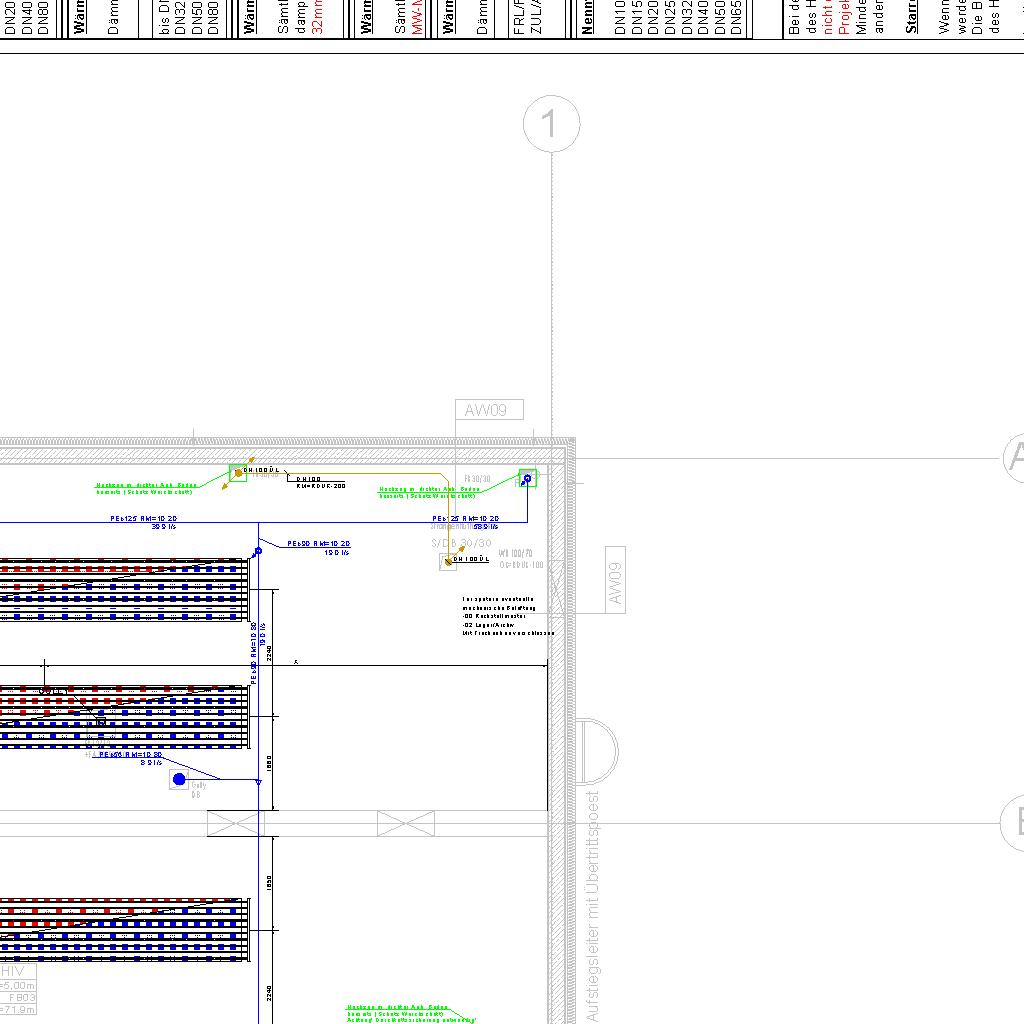The image size is (1024, 1024).
Task: Click the left green annotation text near top
Action: (146, 489)
